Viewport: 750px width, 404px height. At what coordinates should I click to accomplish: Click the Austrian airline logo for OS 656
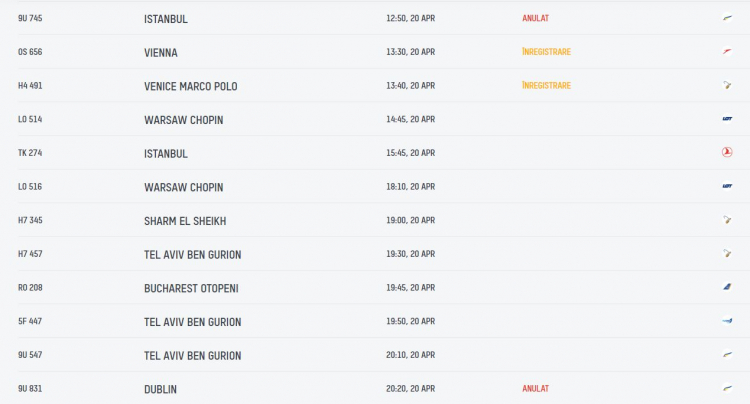click(x=727, y=52)
